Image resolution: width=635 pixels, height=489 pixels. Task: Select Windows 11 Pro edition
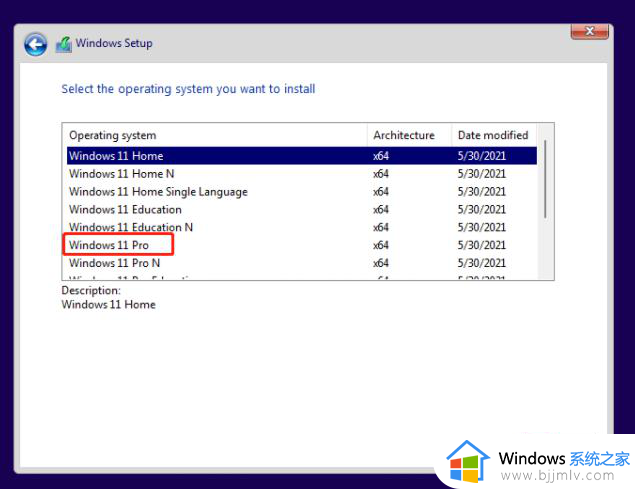[x=302, y=245]
